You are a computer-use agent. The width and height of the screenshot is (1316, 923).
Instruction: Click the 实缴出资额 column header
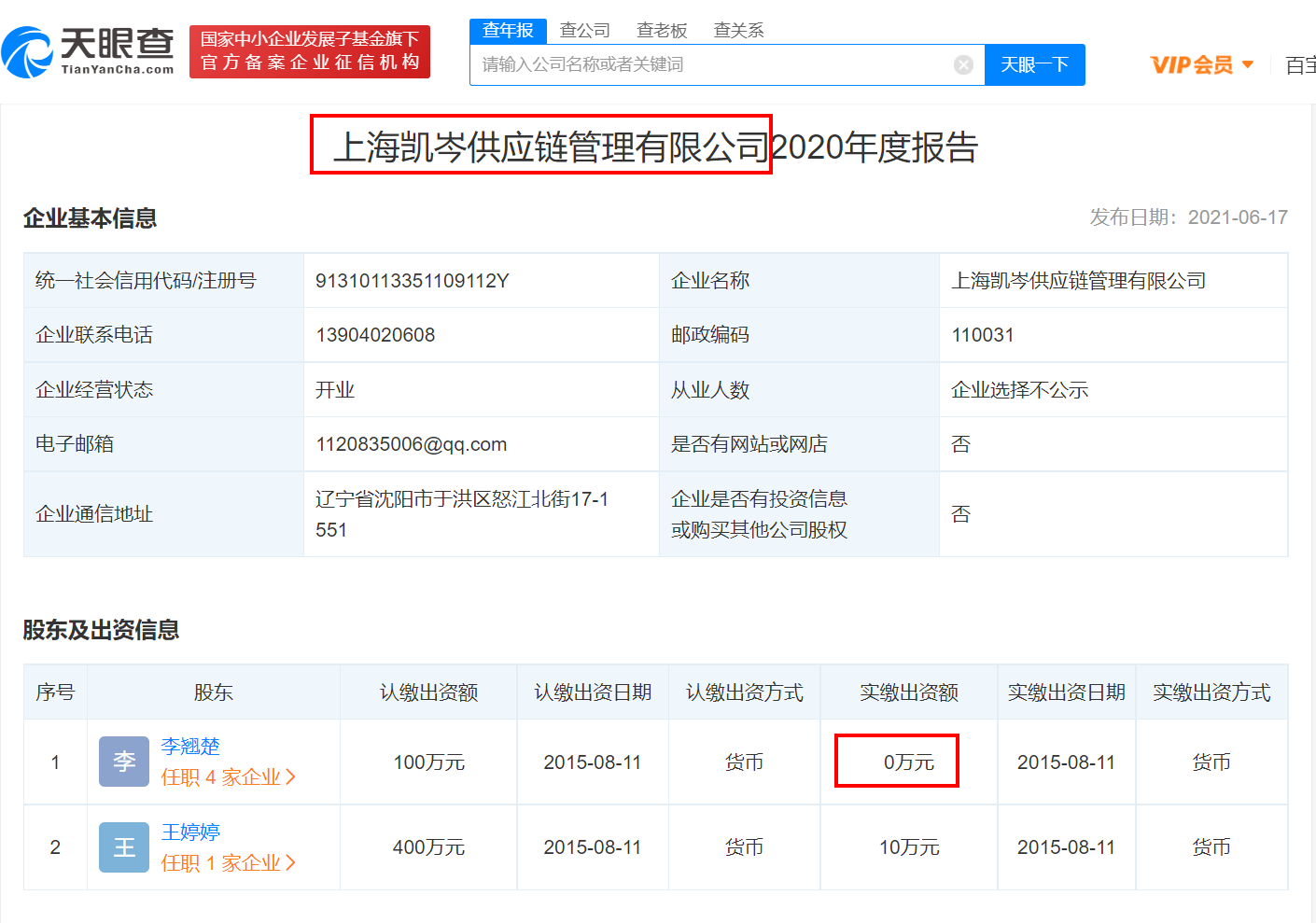[909, 692]
